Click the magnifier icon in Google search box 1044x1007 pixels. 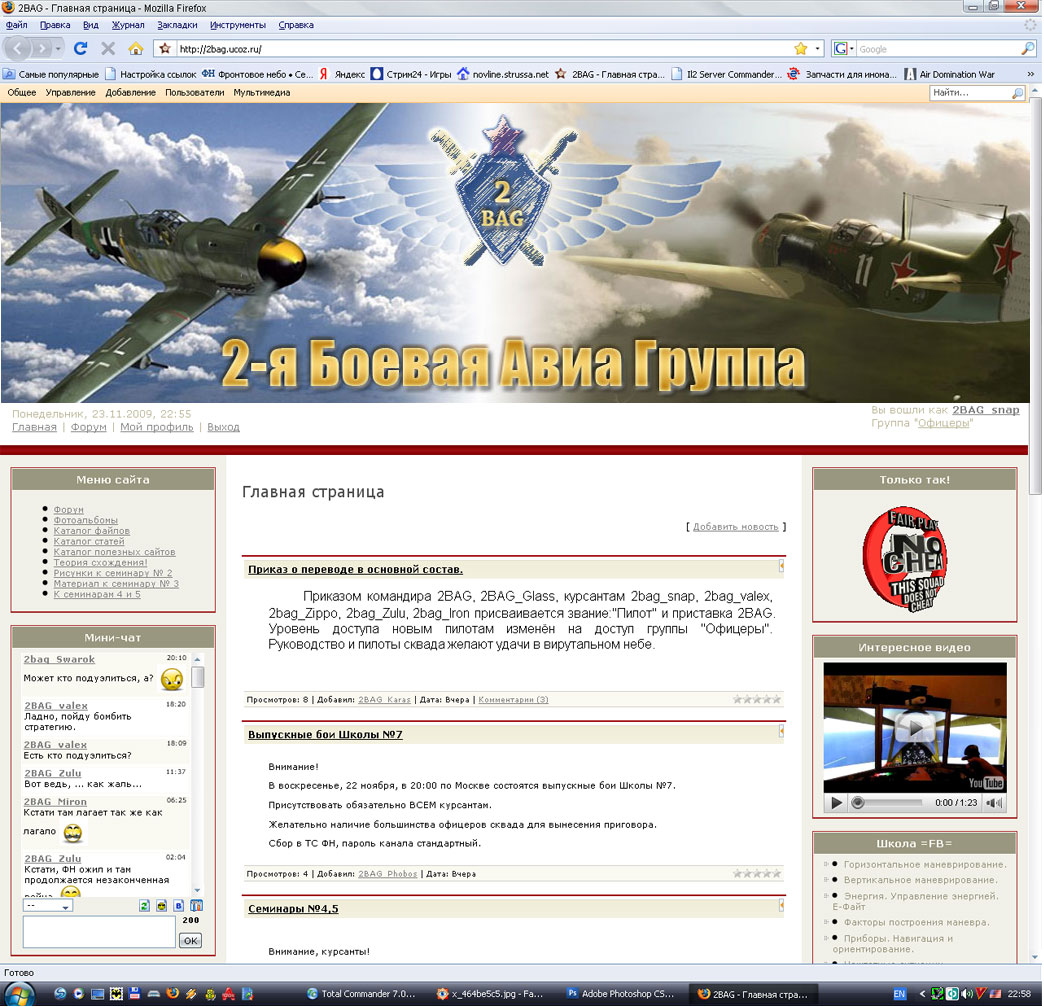[x=1027, y=48]
